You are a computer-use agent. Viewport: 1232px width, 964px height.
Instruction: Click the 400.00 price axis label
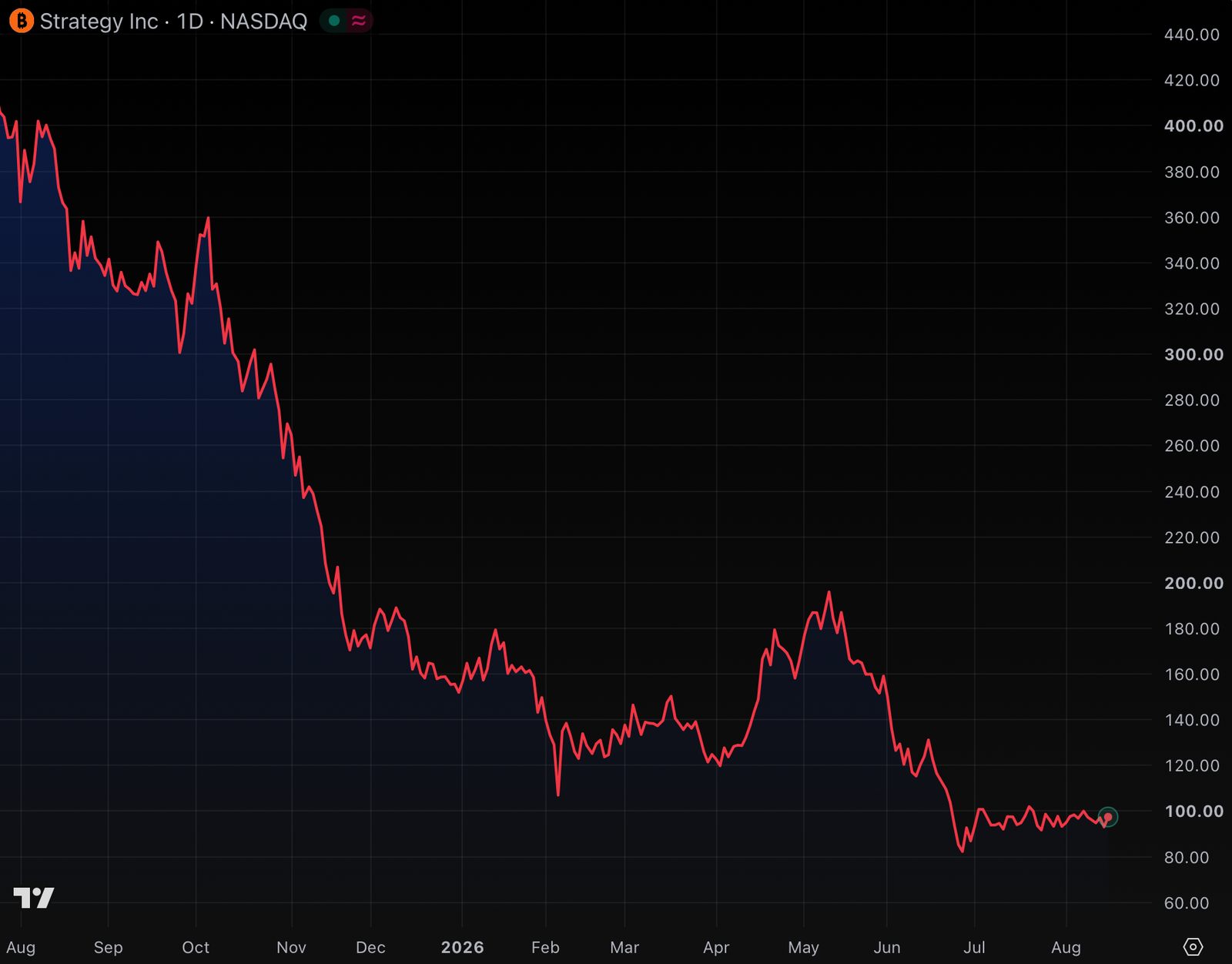(x=1193, y=126)
